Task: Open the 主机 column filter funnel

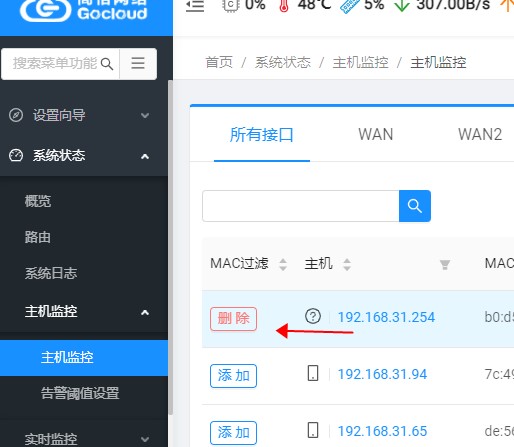Action: tap(445, 265)
